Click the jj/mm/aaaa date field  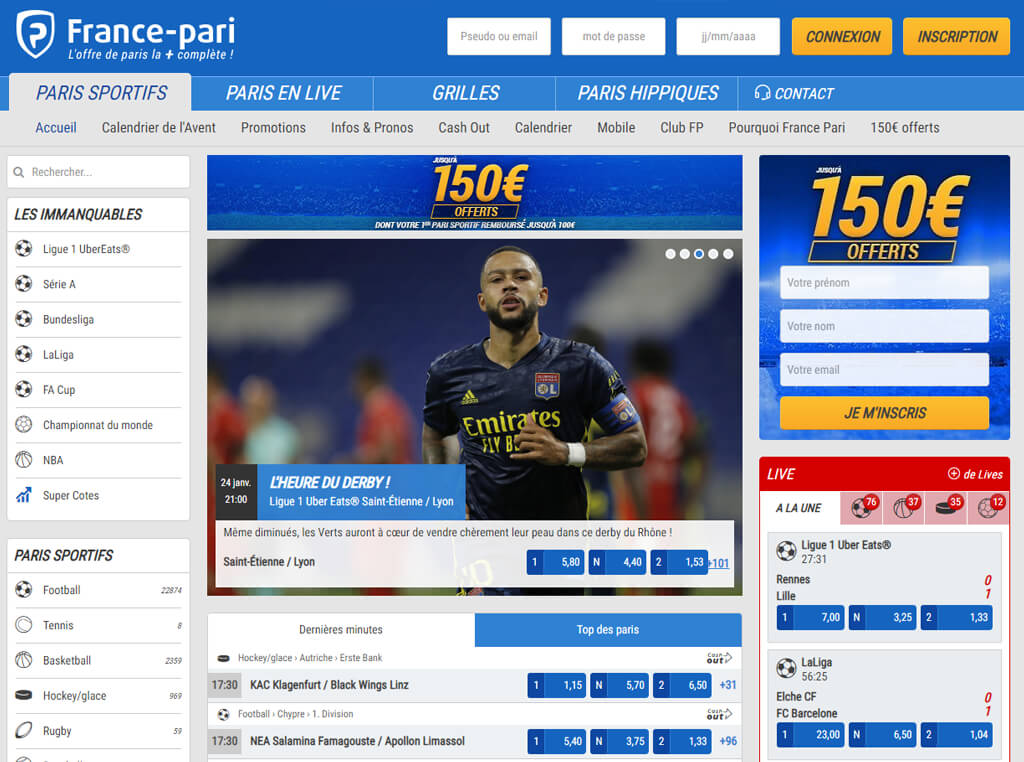[728, 37]
